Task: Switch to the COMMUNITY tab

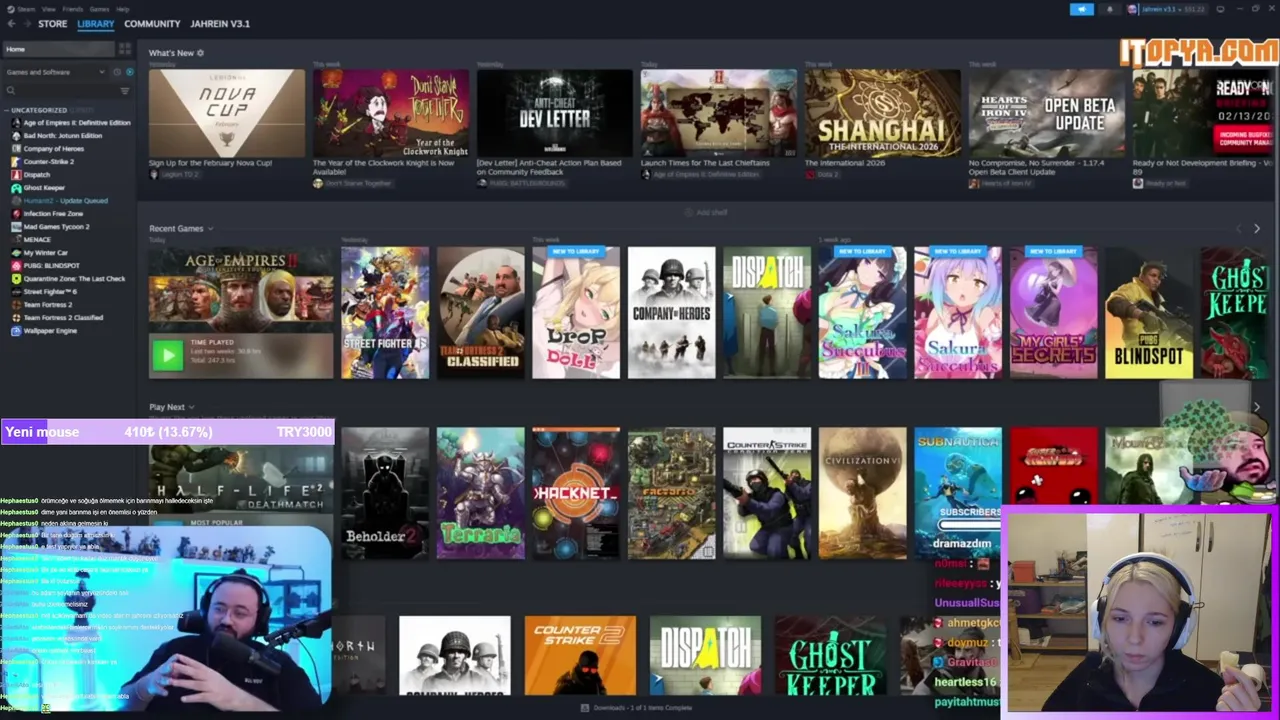Action: 152,24
